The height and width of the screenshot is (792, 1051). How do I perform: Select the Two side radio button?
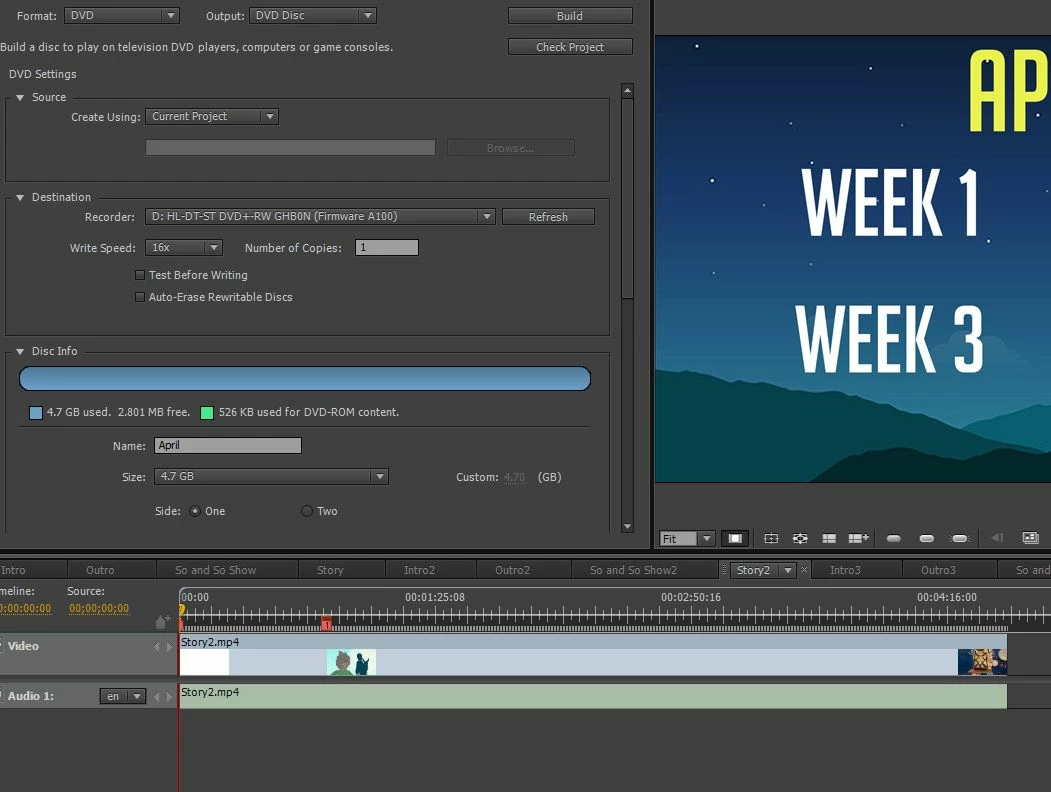click(307, 511)
